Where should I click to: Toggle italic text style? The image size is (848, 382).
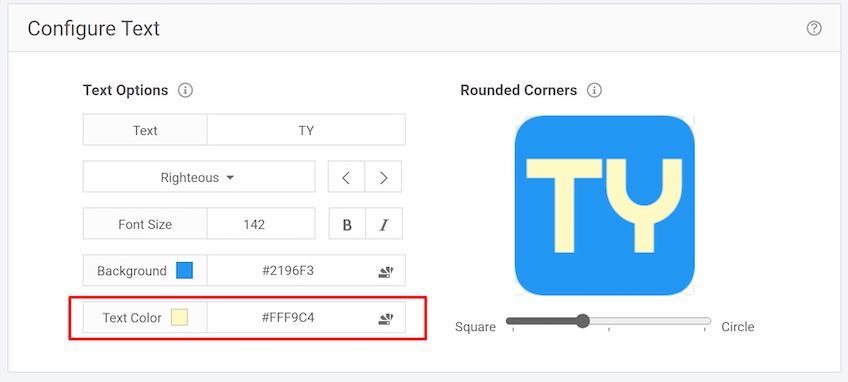(x=384, y=224)
